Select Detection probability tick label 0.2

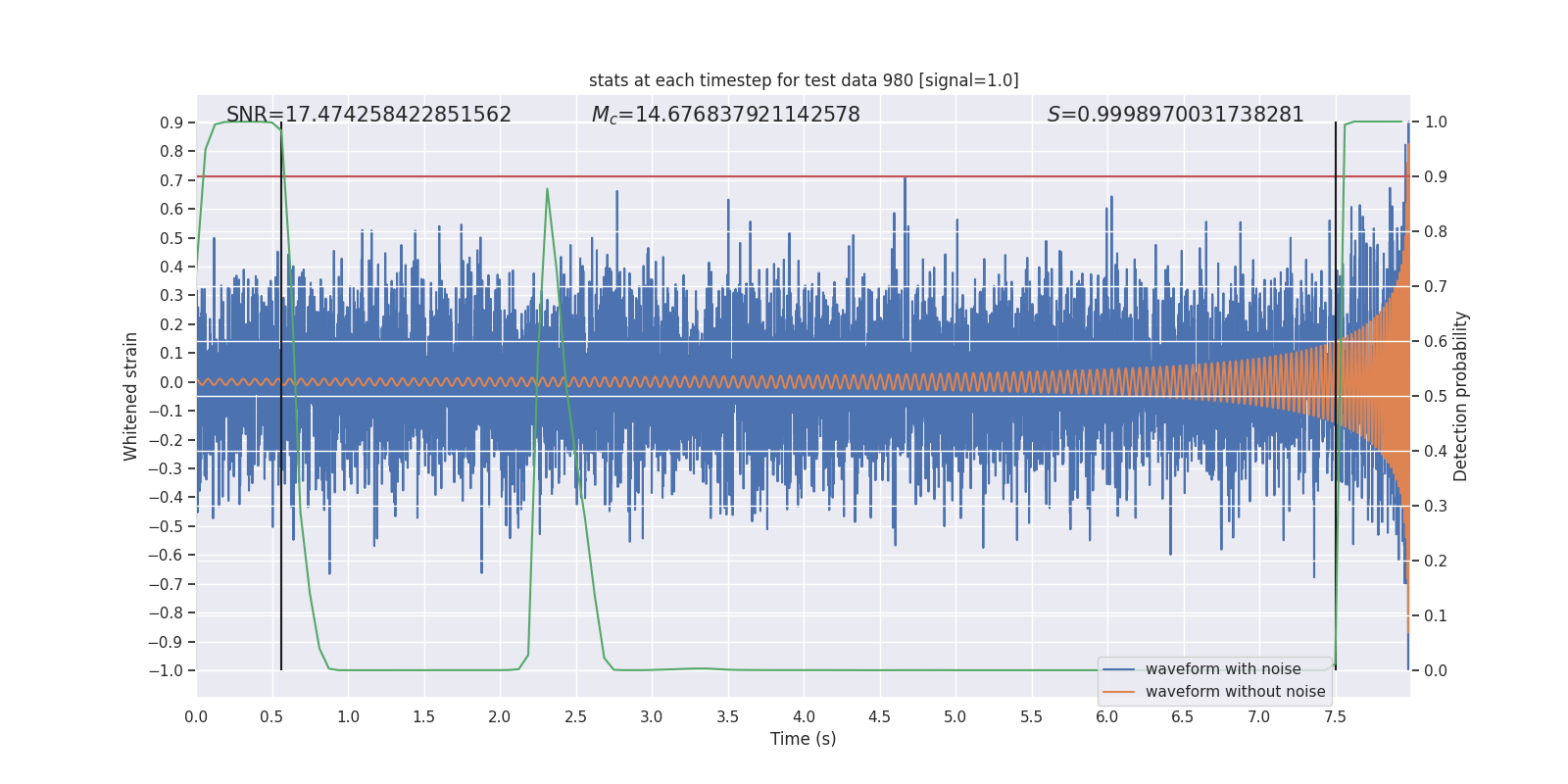click(x=1436, y=562)
